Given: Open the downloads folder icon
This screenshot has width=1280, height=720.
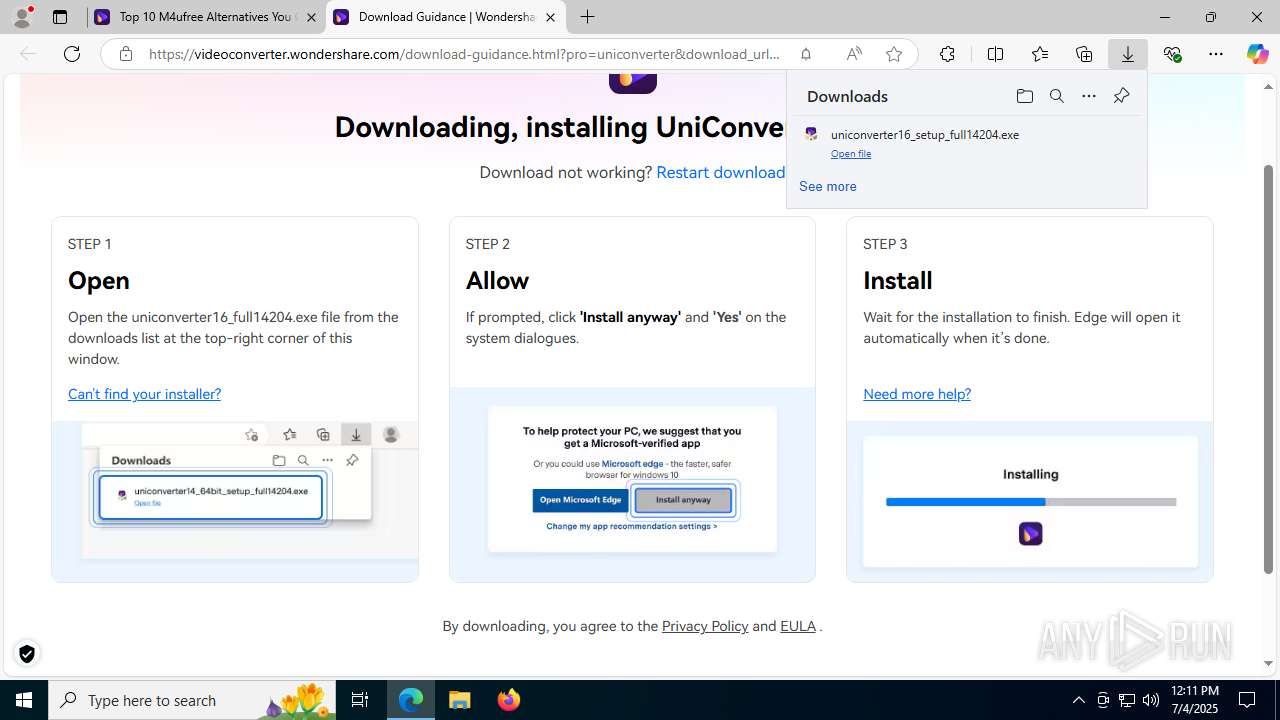Looking at the screenshot, I should click(1025, 96).
